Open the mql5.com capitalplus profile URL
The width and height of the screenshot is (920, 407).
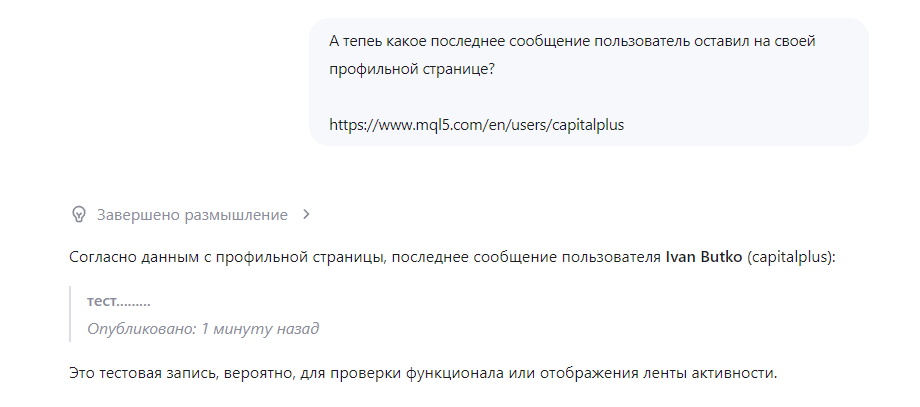[x=476, y=124]
